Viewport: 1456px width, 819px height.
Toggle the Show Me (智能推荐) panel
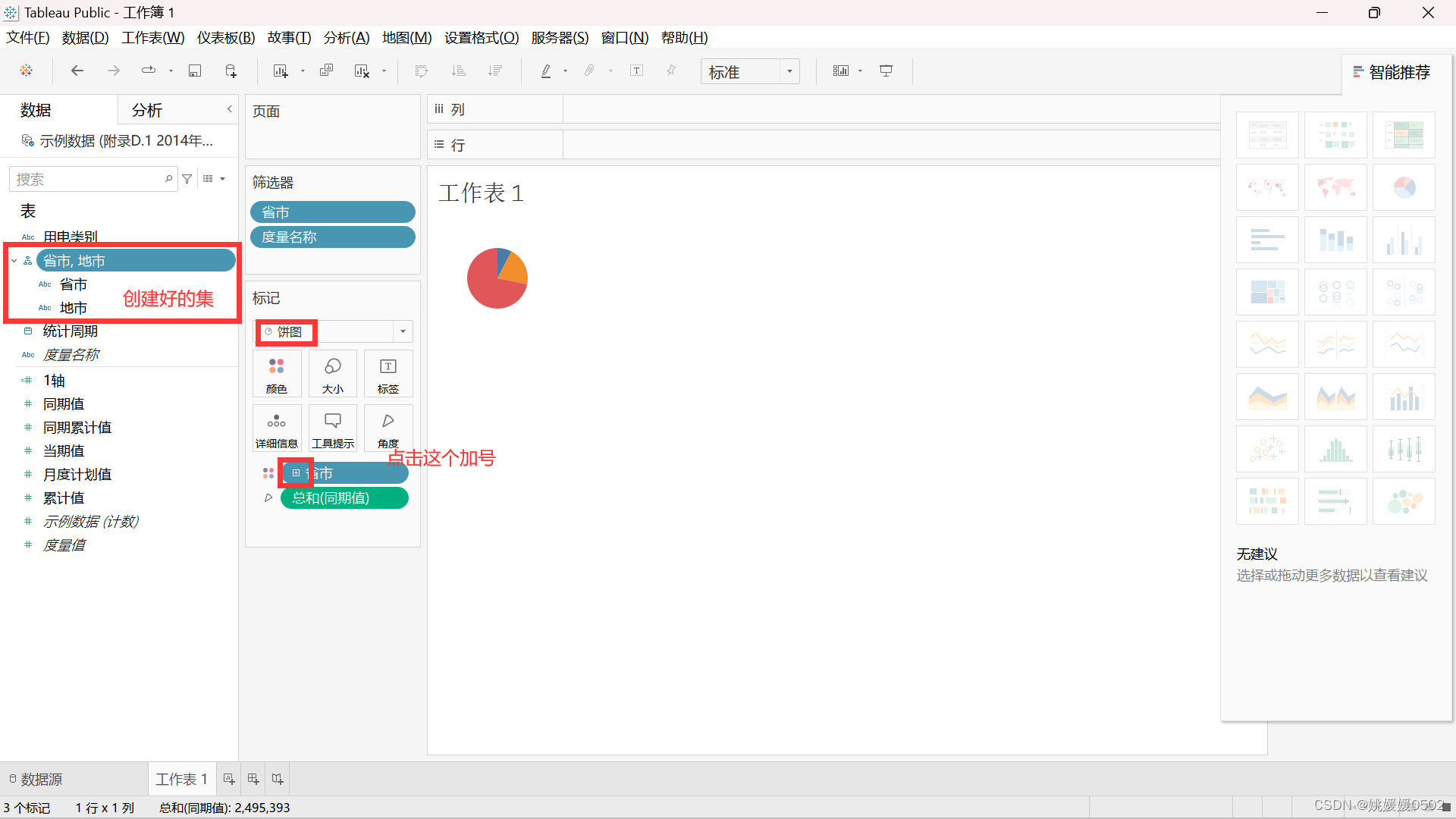point(1392,73)
